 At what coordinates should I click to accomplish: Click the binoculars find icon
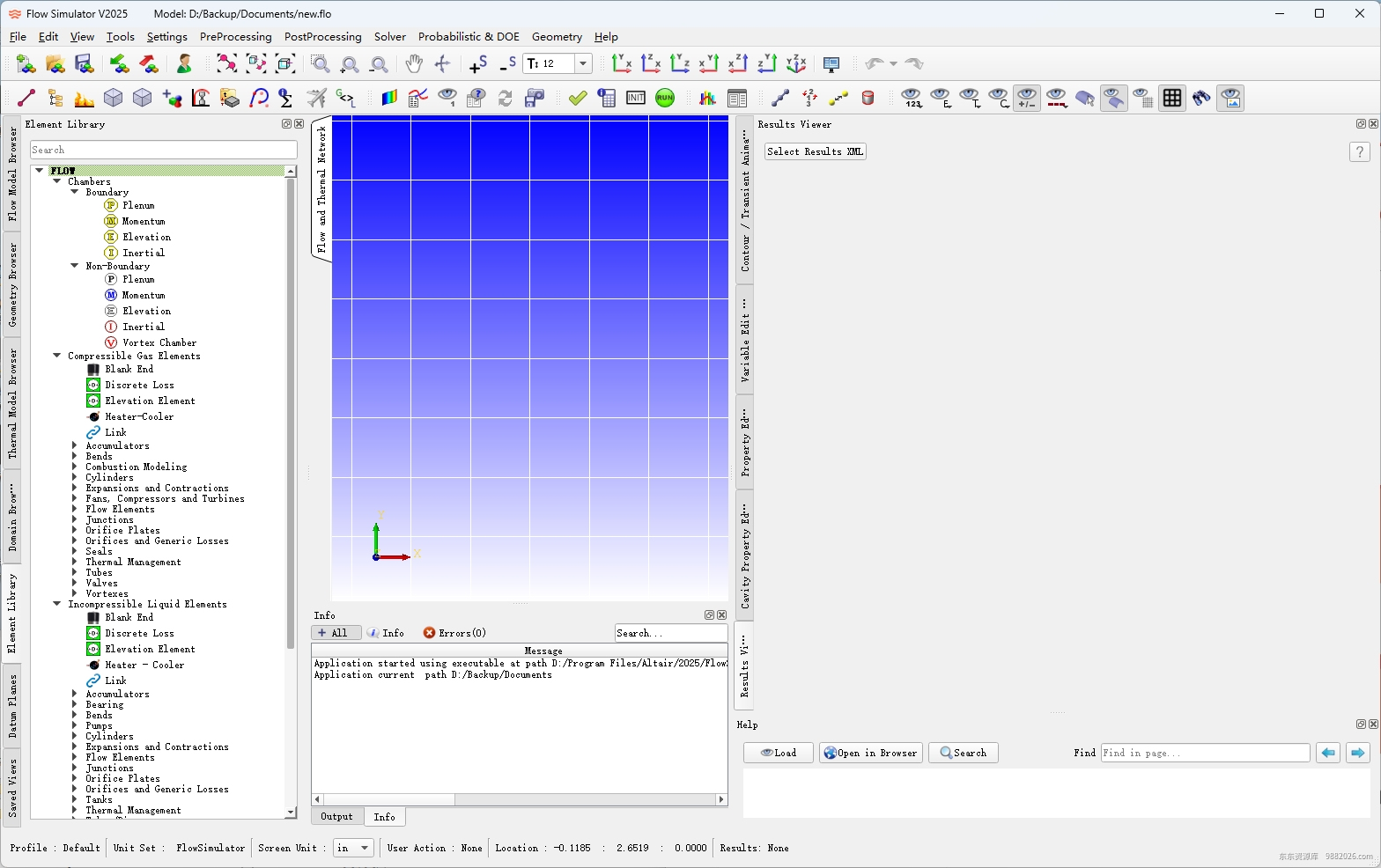[1201, 98]
